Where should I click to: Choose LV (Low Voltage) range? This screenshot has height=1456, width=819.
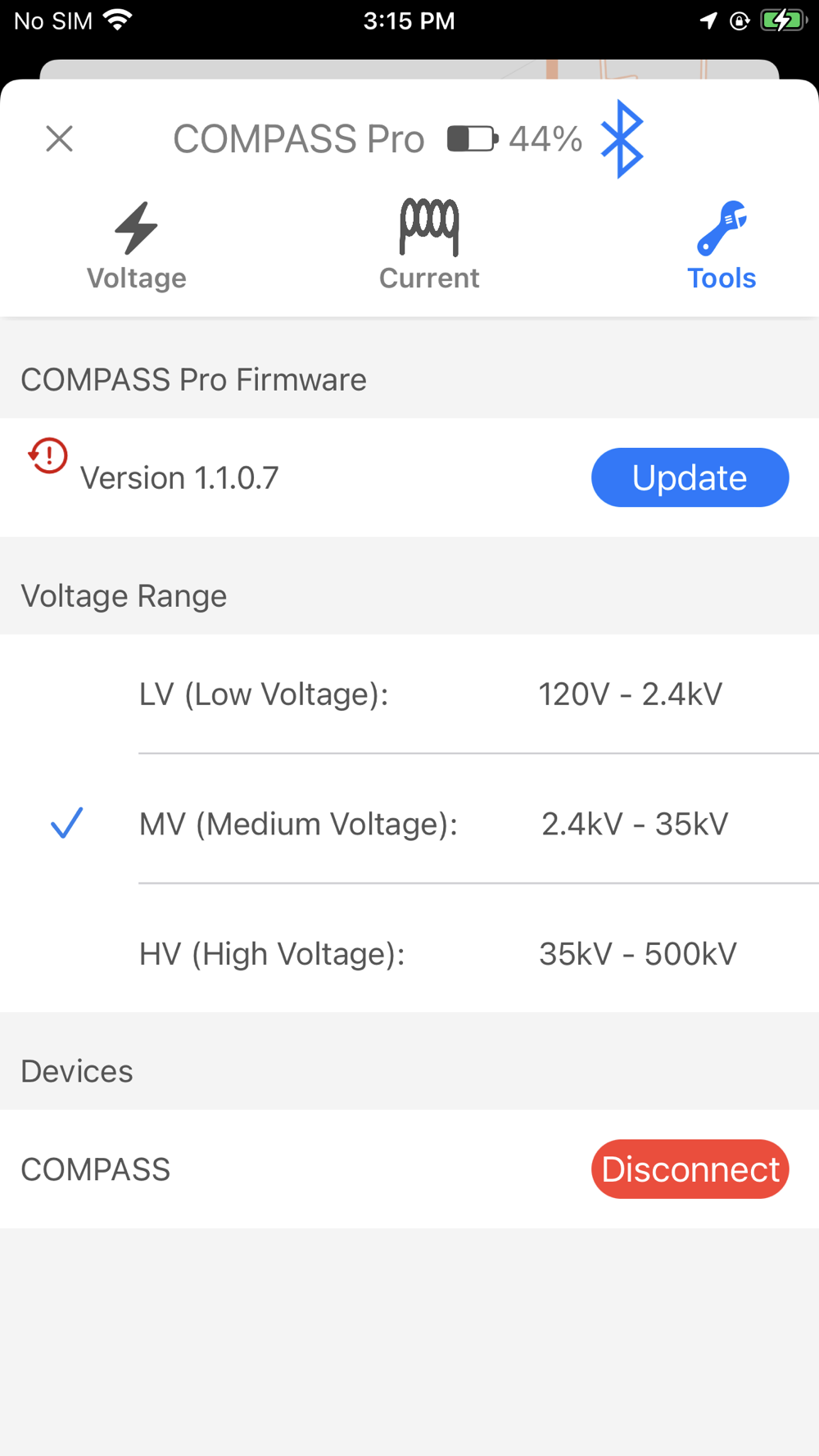point(409,694)
